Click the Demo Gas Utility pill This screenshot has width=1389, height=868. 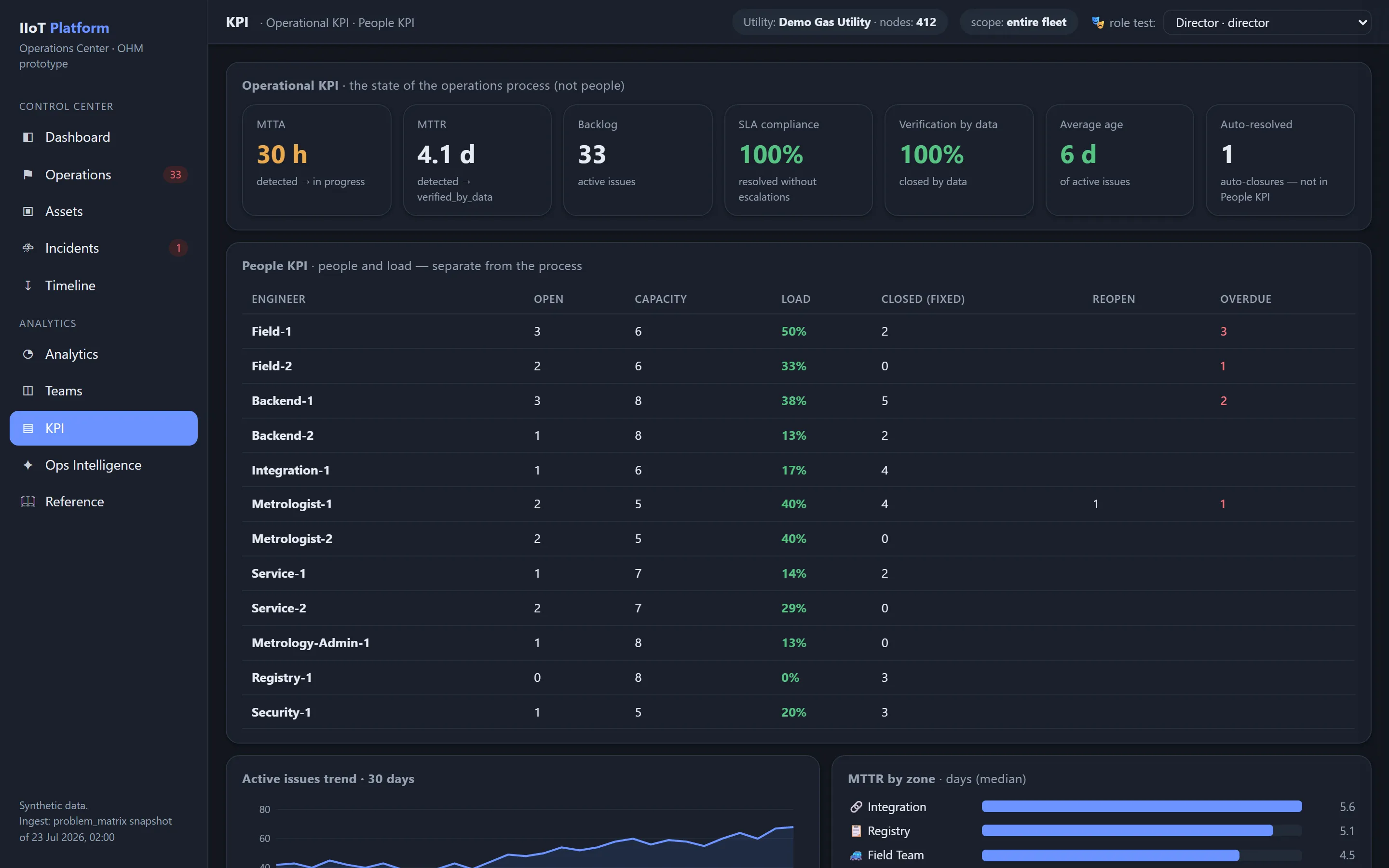click(840, 22)
